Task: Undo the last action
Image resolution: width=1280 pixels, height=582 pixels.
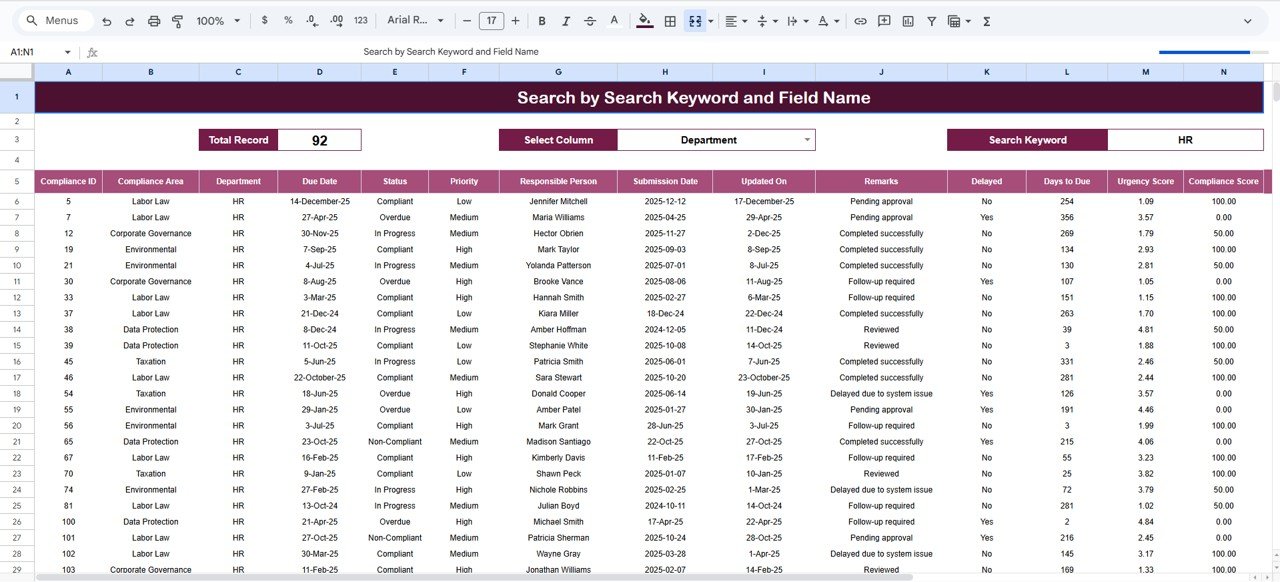Action: point(106,20)
